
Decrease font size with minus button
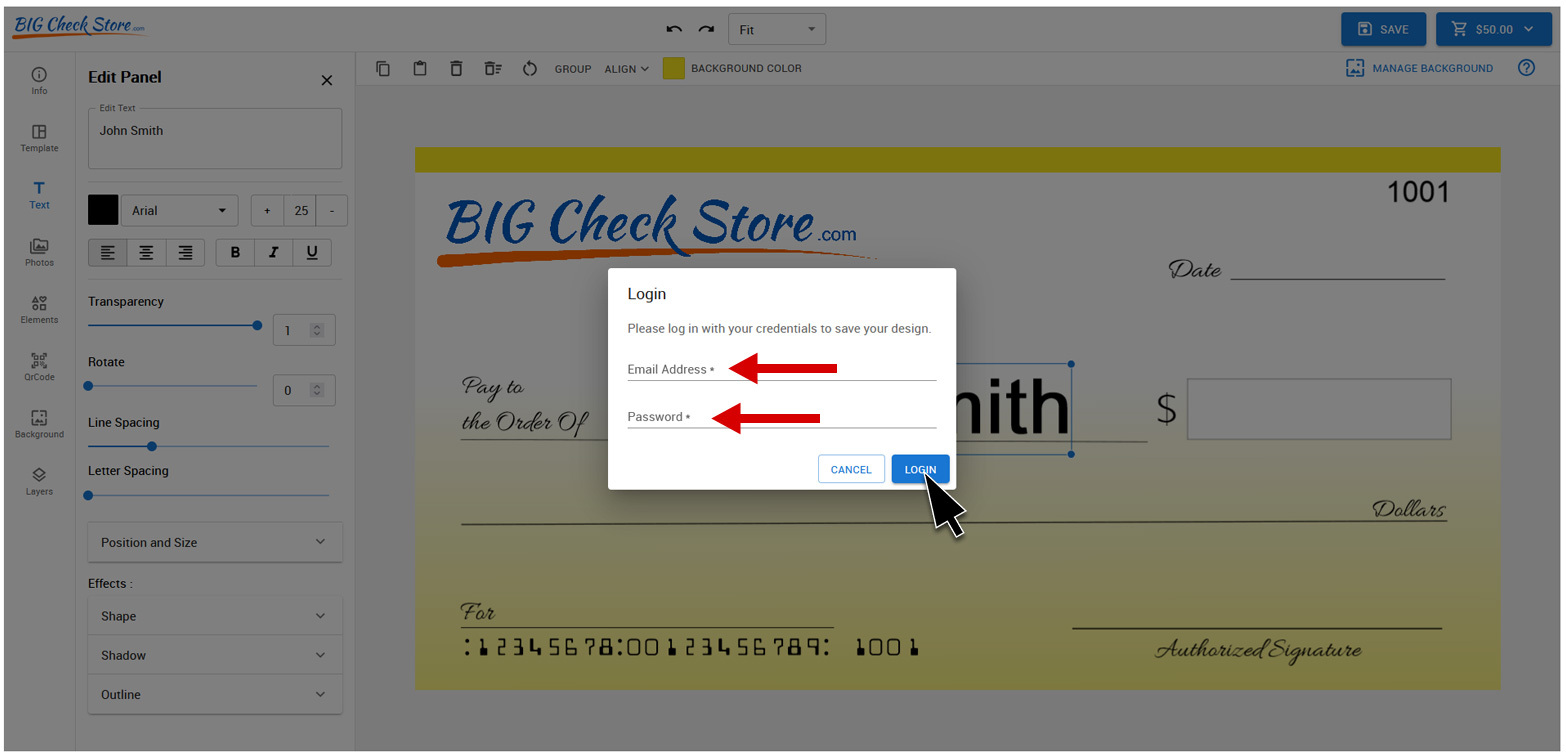pyautogui.click(x=332, y=211)
